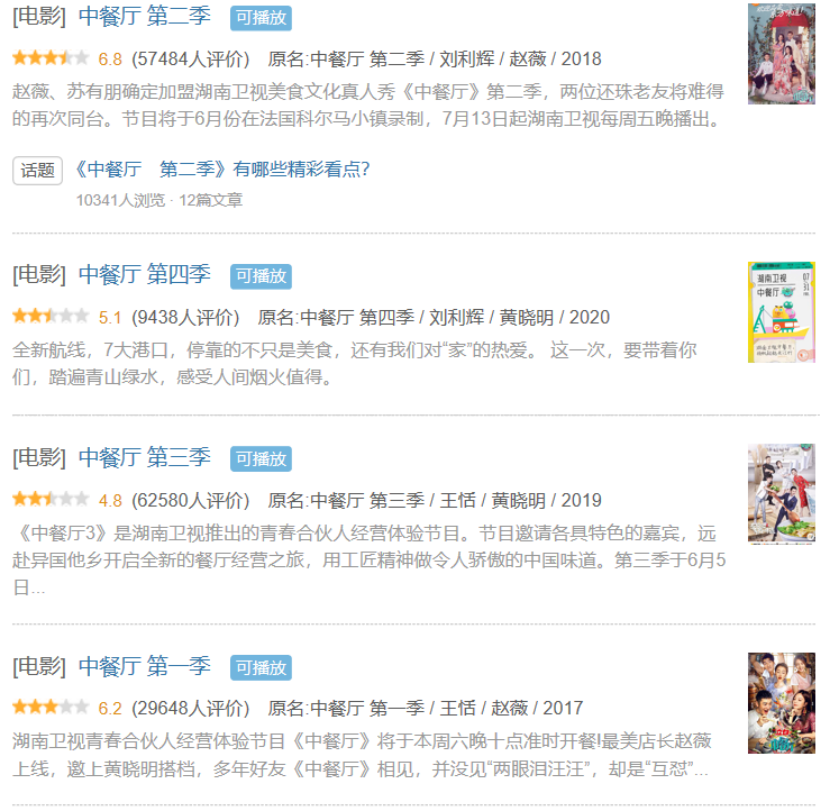Click the star rating for 第二季
The image size is (830, 811).
pyautogui.click(x=51, y=58)
